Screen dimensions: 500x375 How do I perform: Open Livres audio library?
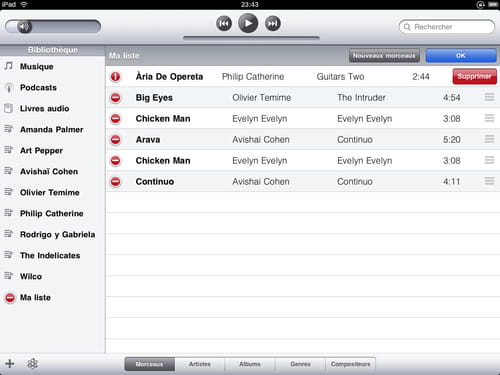pyautogui.click(x=52, y=109)
